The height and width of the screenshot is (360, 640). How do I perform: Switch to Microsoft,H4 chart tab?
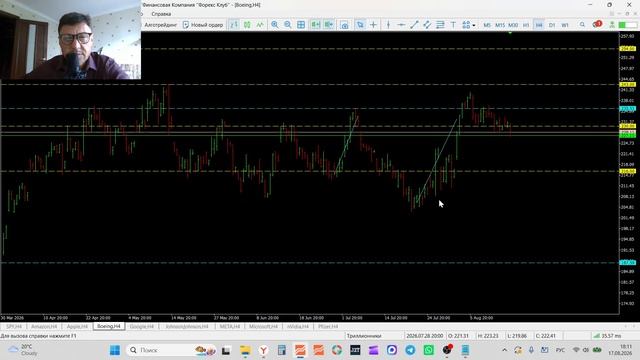coord(263,327)
